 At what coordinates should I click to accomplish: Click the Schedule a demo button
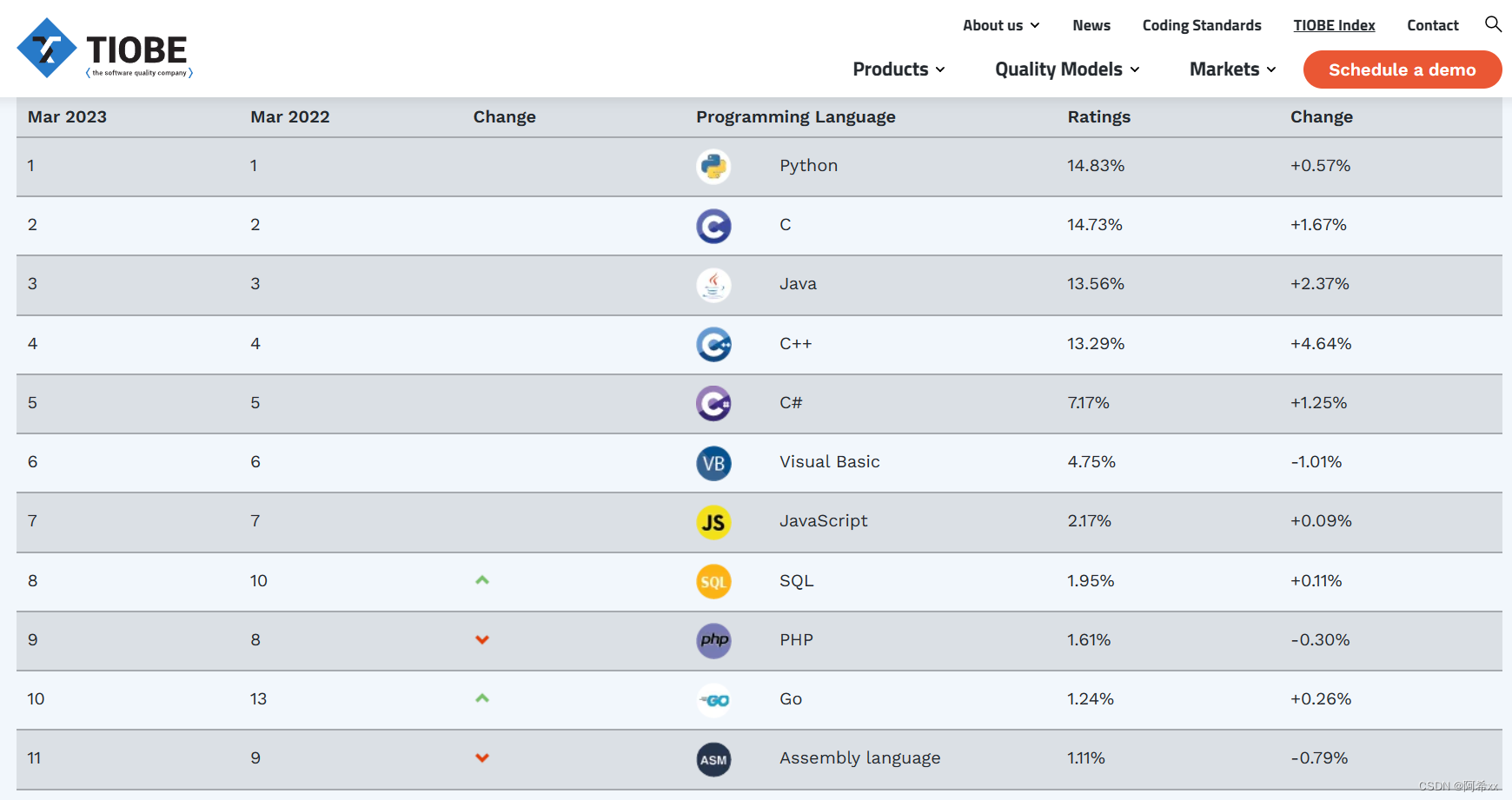pyautogui.click(x=1403, y=69)
